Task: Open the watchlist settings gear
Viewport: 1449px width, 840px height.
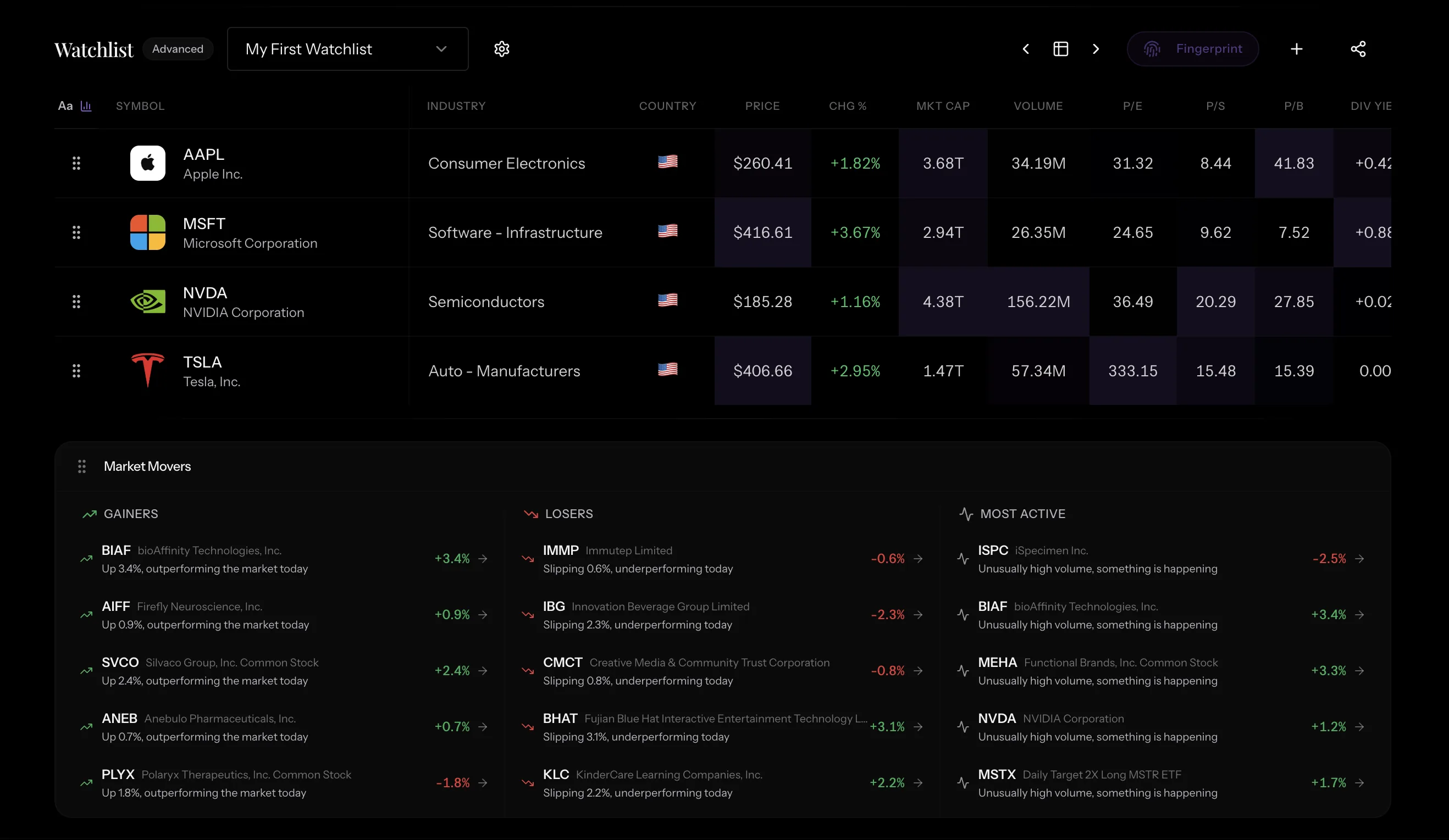Action: coord(501,49)
